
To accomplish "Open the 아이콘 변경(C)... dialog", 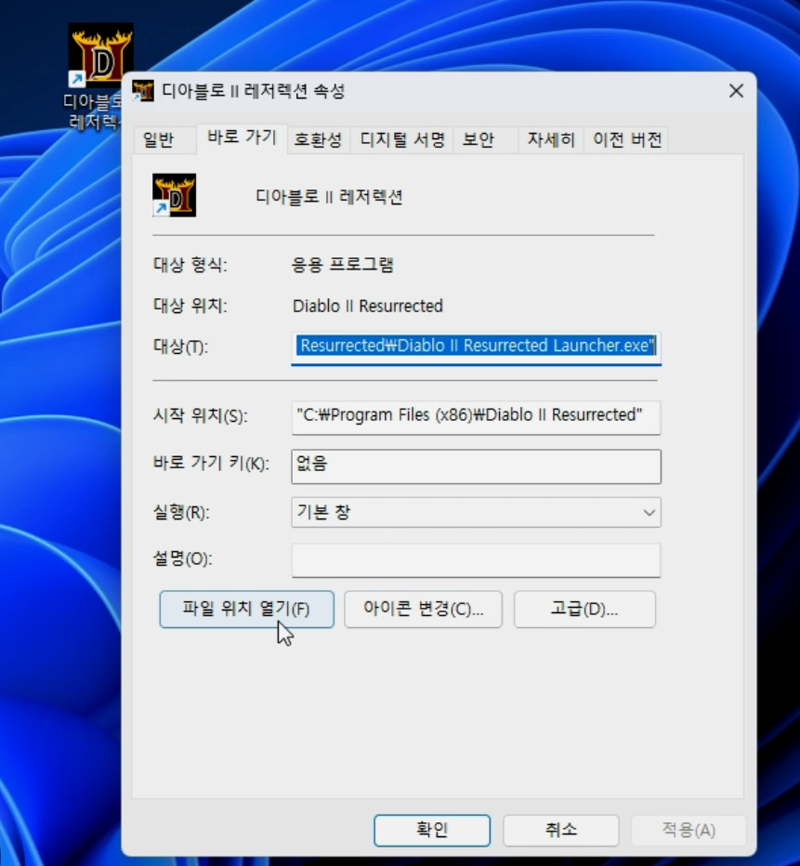I will tap(423, 609).
